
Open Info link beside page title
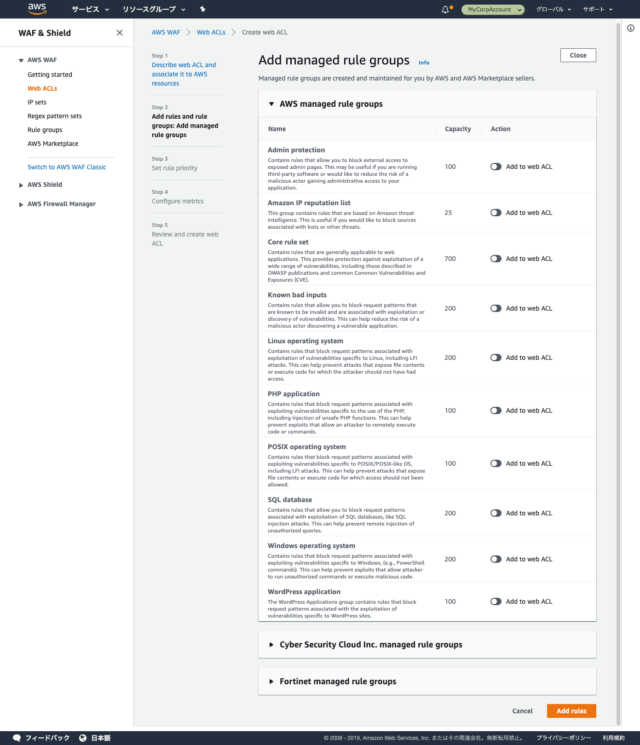tap(424, 62)
